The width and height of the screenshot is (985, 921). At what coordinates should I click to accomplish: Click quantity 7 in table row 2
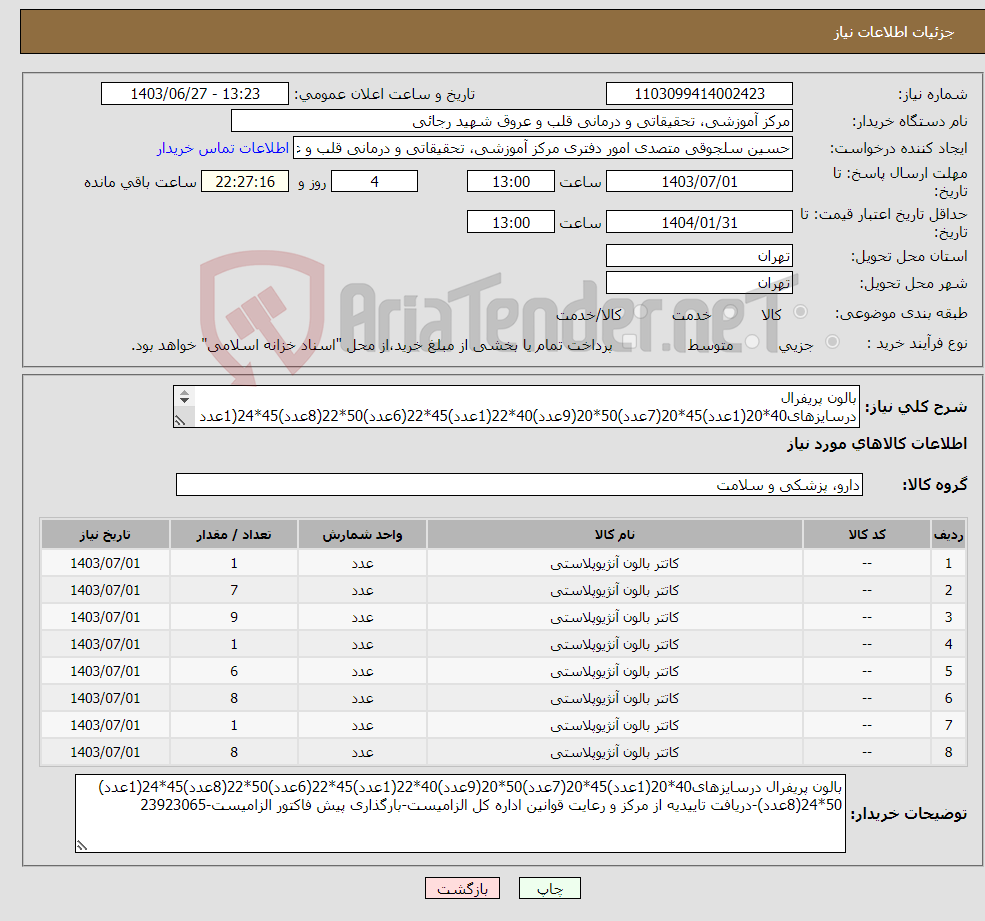pos(234,591)
